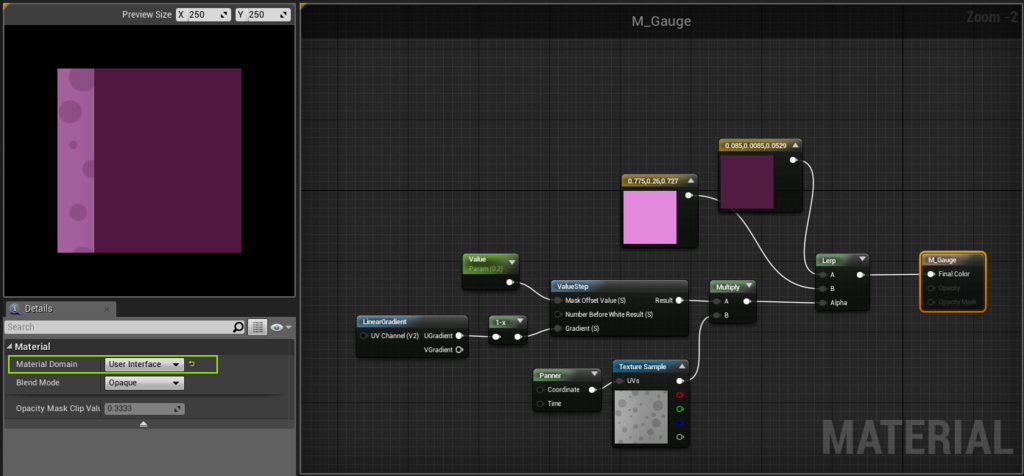Click the UGradient output pin
This screenshot has width=1024, height=476.
[459, 336]
